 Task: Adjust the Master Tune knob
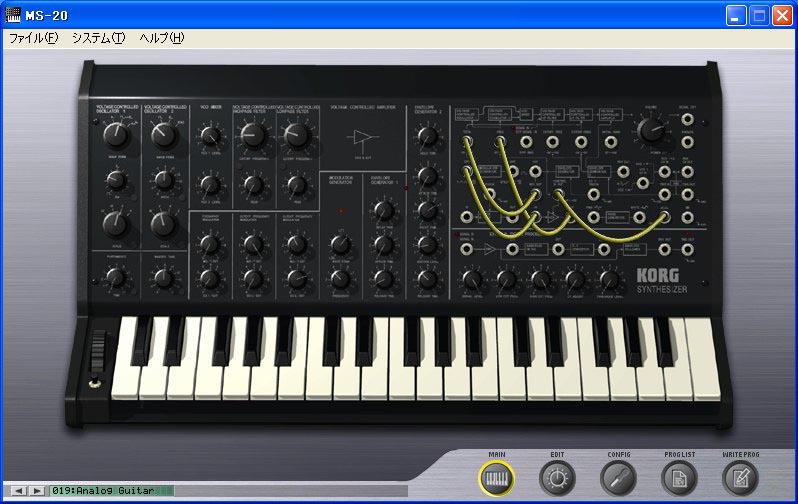164,278
